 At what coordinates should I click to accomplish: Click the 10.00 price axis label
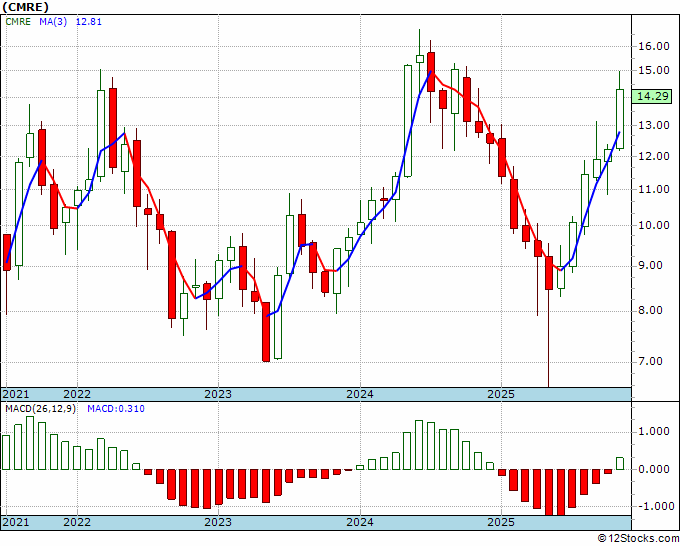point(654,226)
